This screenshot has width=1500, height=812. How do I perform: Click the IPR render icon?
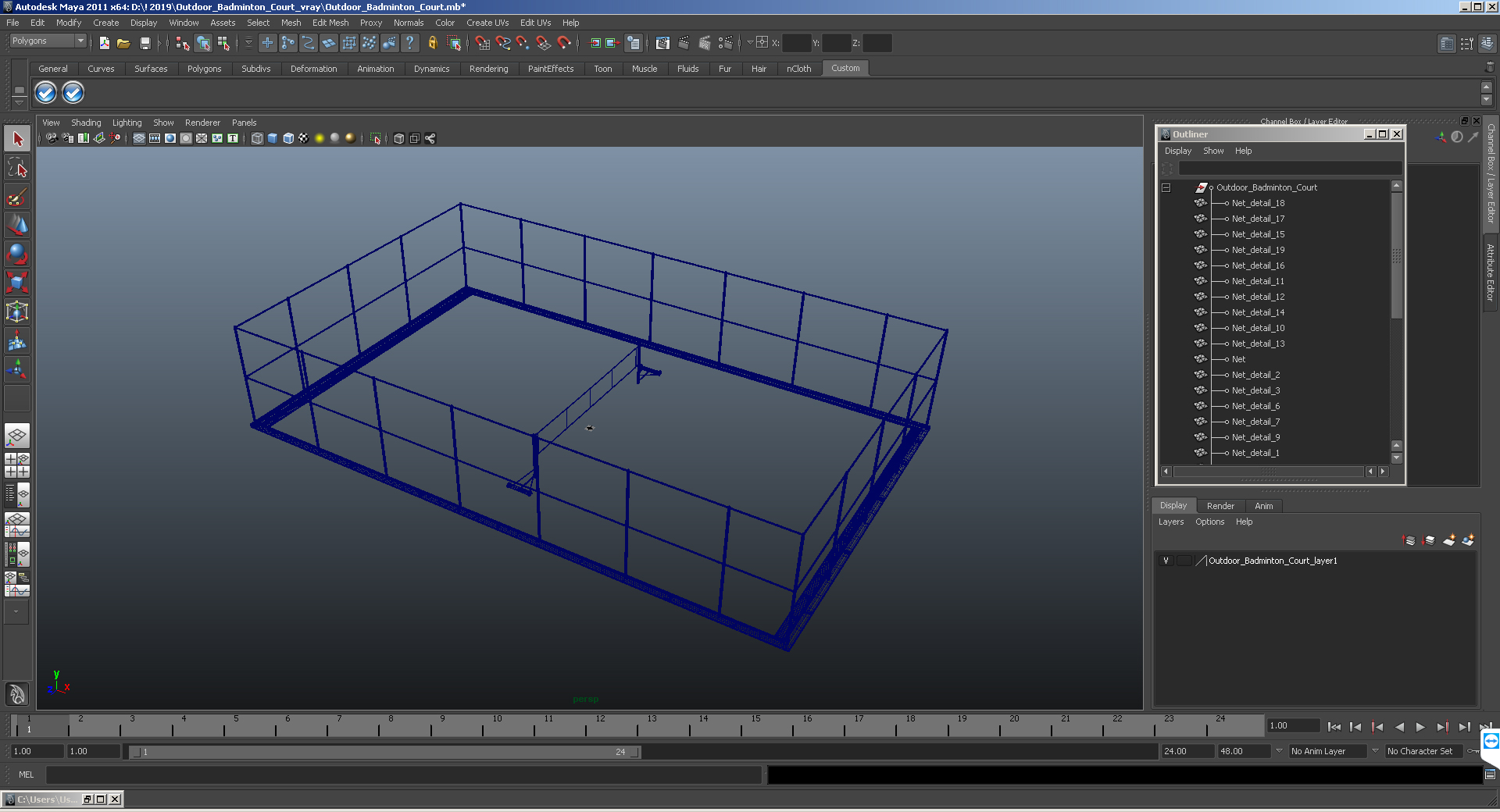pyautogui.click(x=705, y=43)
